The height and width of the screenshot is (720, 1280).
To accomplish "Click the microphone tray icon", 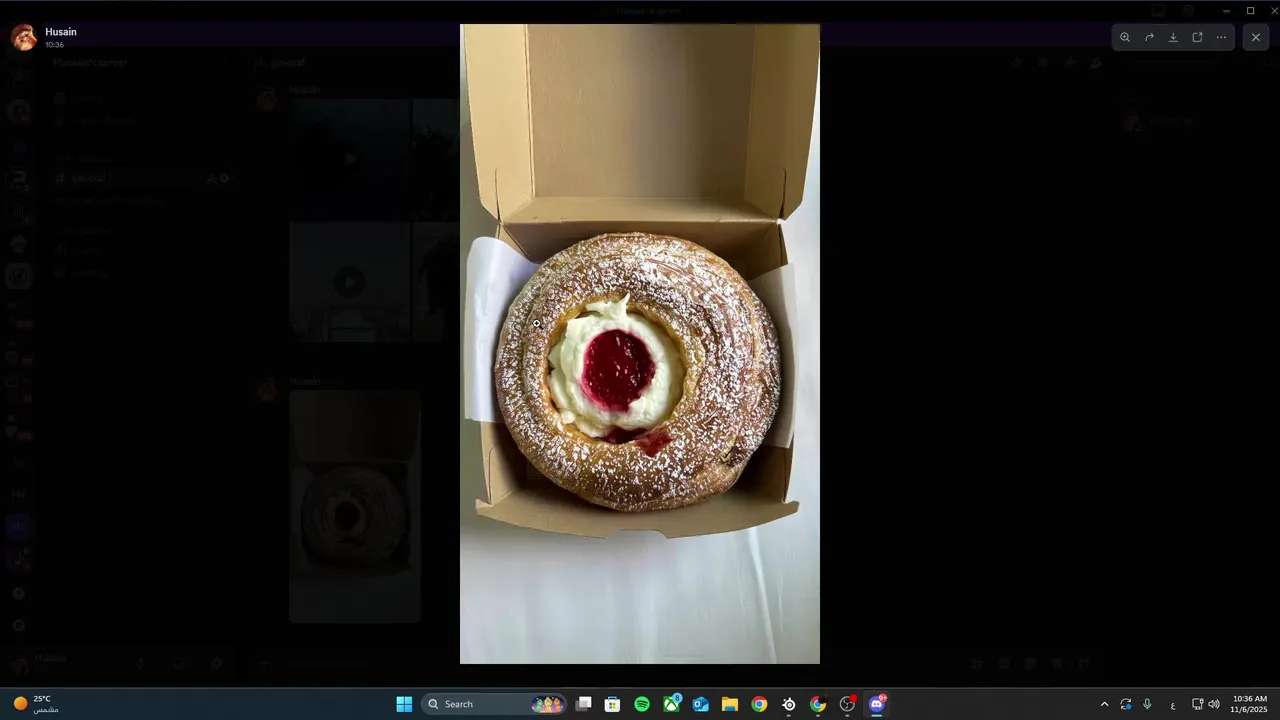I will (1147, 704).
